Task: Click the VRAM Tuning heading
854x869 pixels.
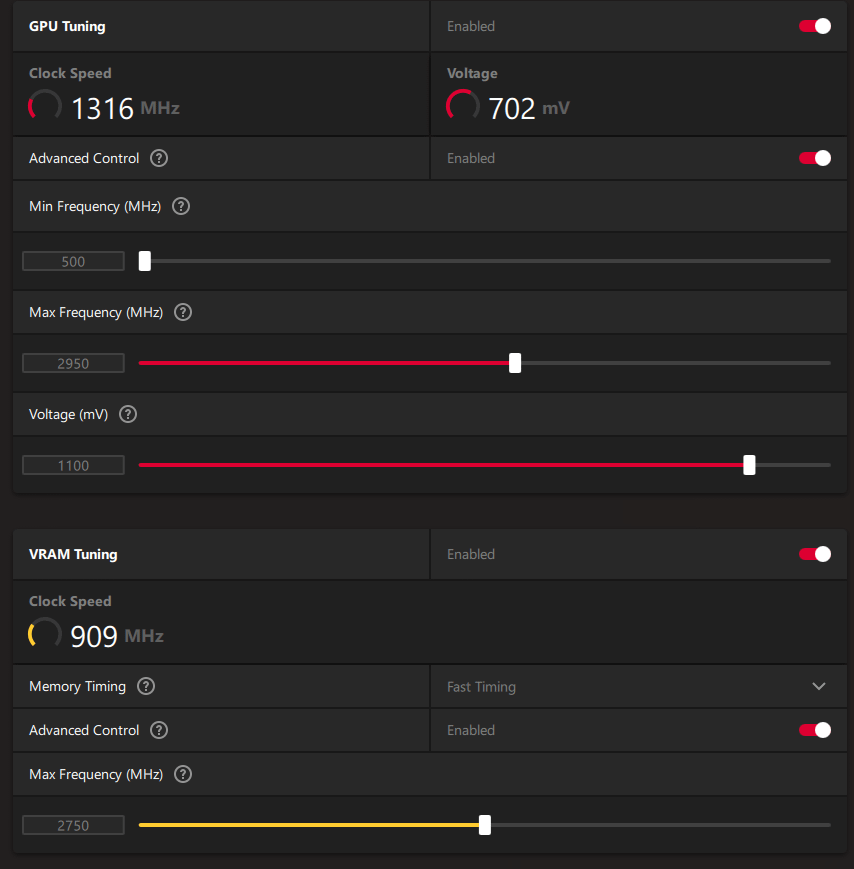Action: pos(73,554)
